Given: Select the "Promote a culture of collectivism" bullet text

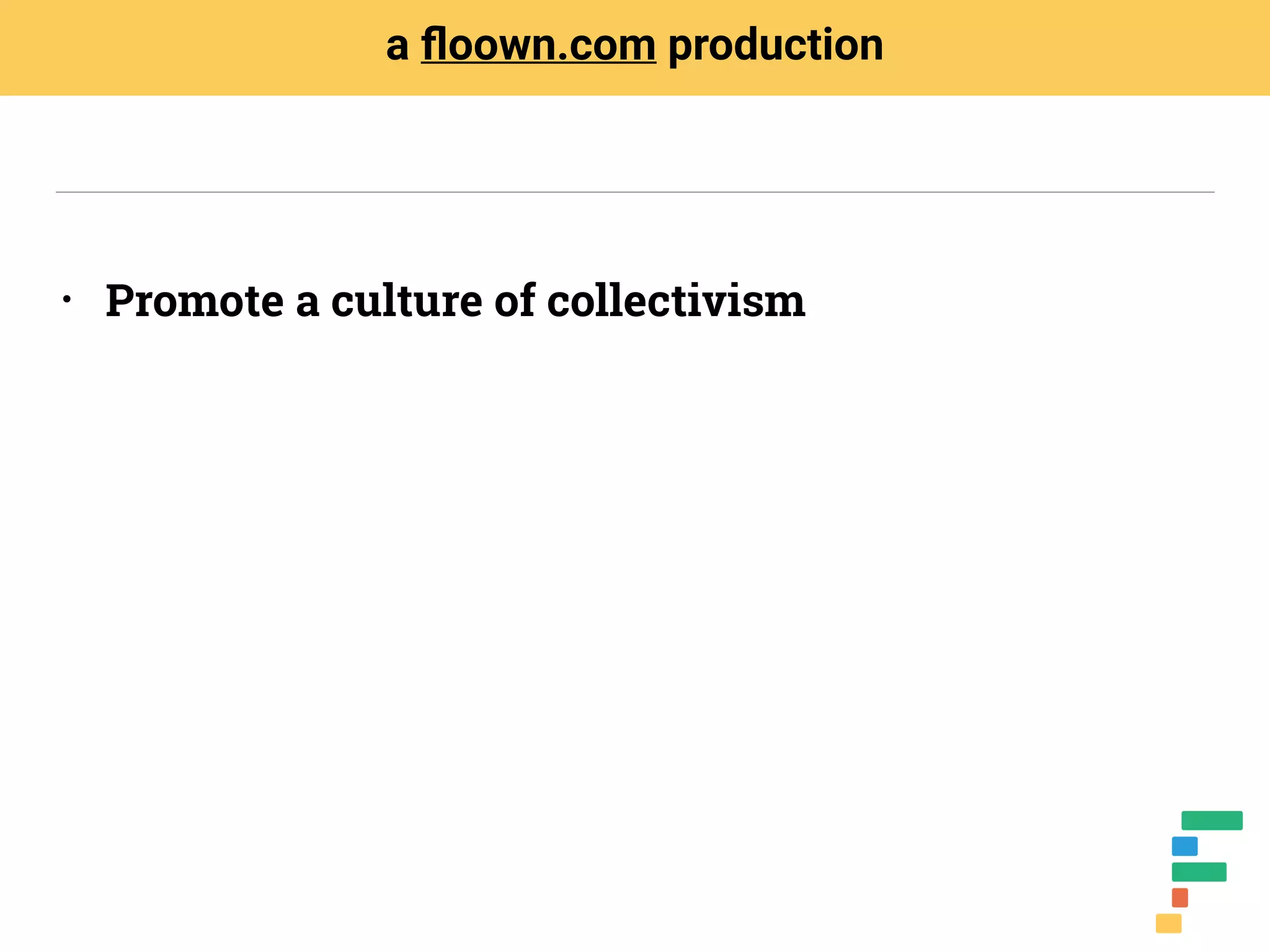Looking at the screenshot, I should tap(455, 301).
